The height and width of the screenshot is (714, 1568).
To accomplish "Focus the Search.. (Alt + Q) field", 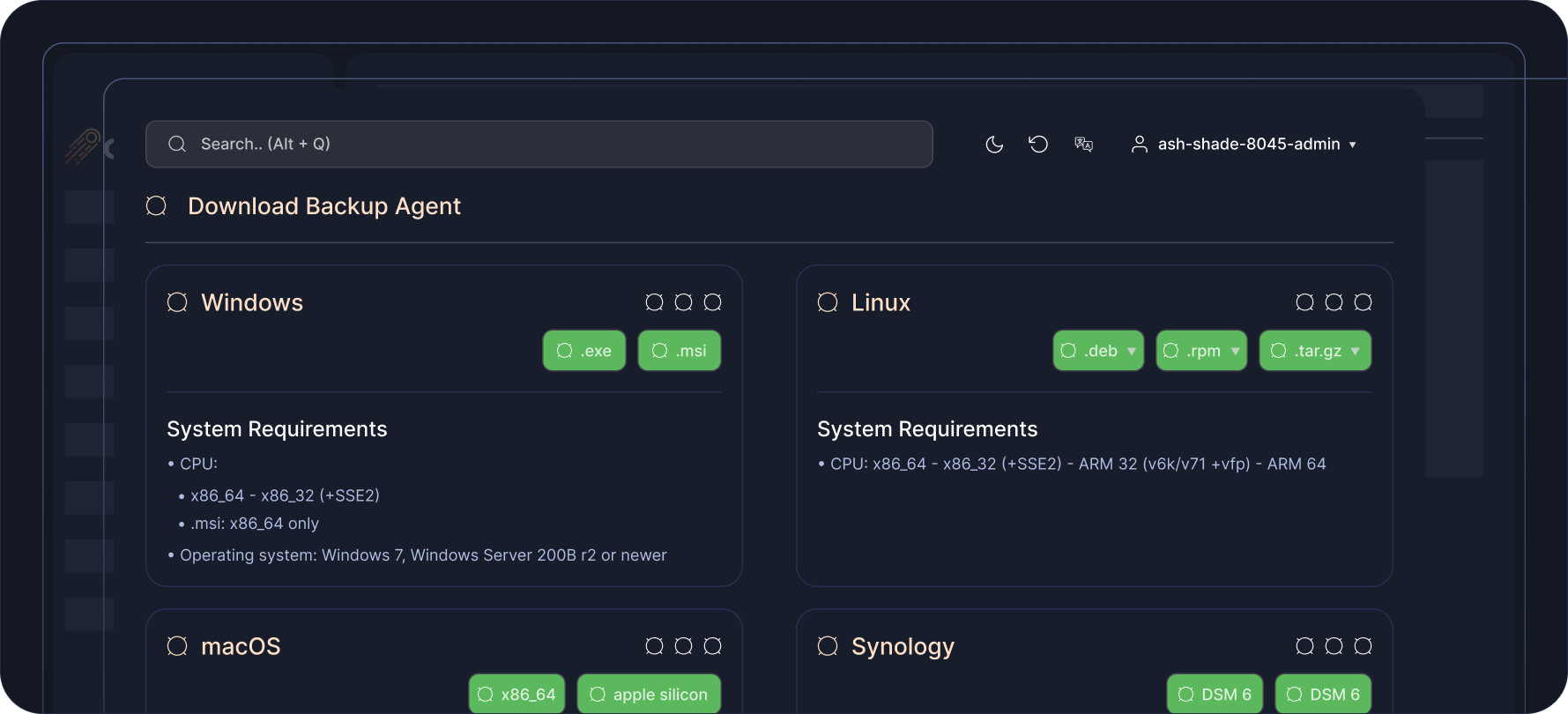I will [539, 144].
